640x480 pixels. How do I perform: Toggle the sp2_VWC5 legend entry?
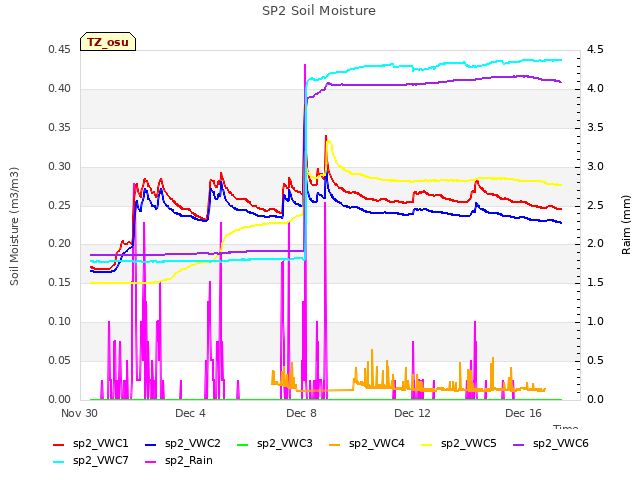coord(459,444)
